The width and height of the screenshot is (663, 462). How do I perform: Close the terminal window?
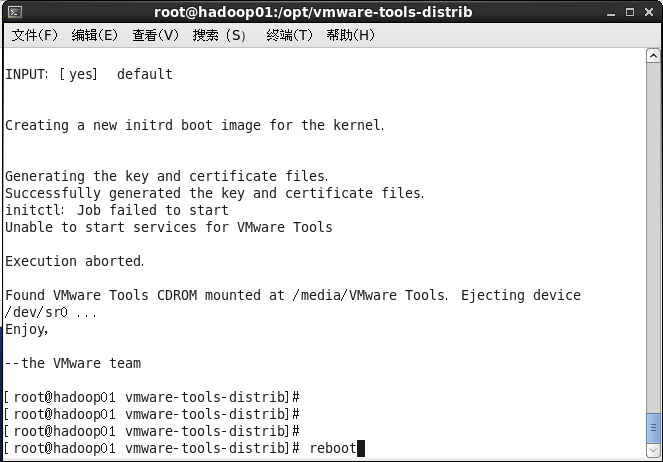[649, 12]
